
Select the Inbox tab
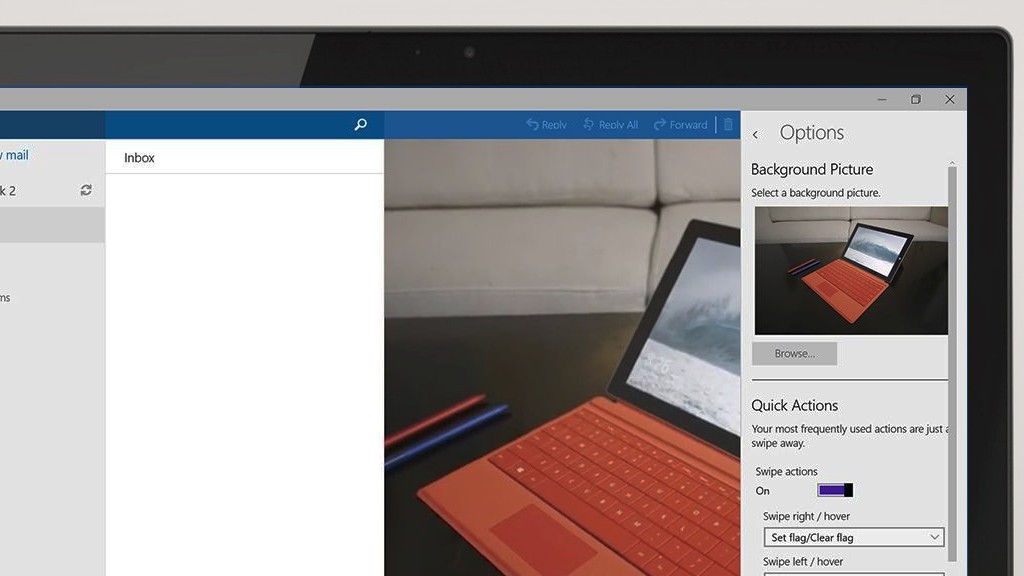tap(139, 157)
